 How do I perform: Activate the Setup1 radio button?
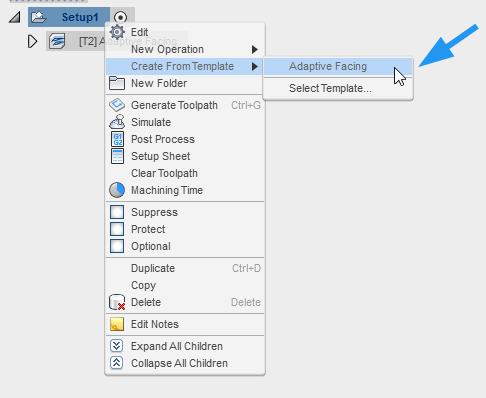tap(120, 17)
